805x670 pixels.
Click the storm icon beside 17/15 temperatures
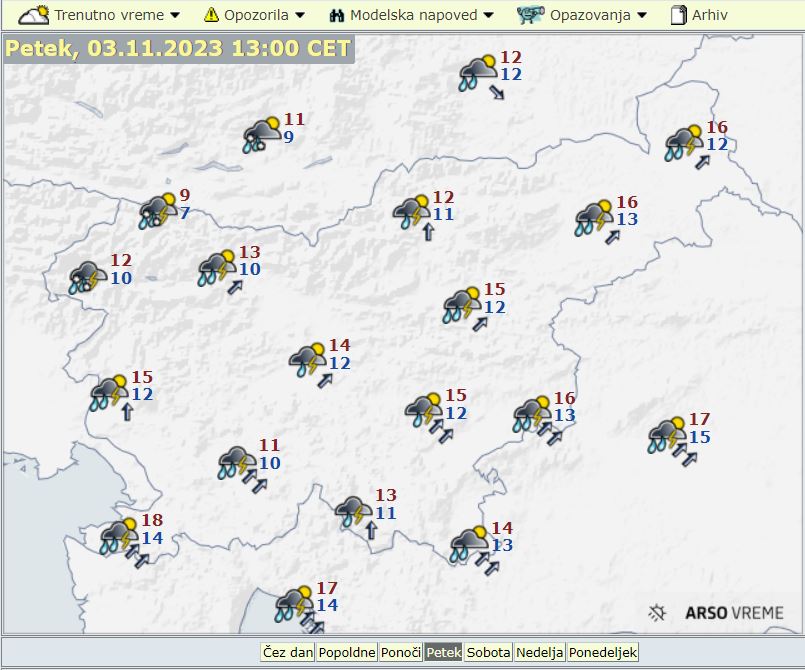pyautogui.click(x=665, y=435)
